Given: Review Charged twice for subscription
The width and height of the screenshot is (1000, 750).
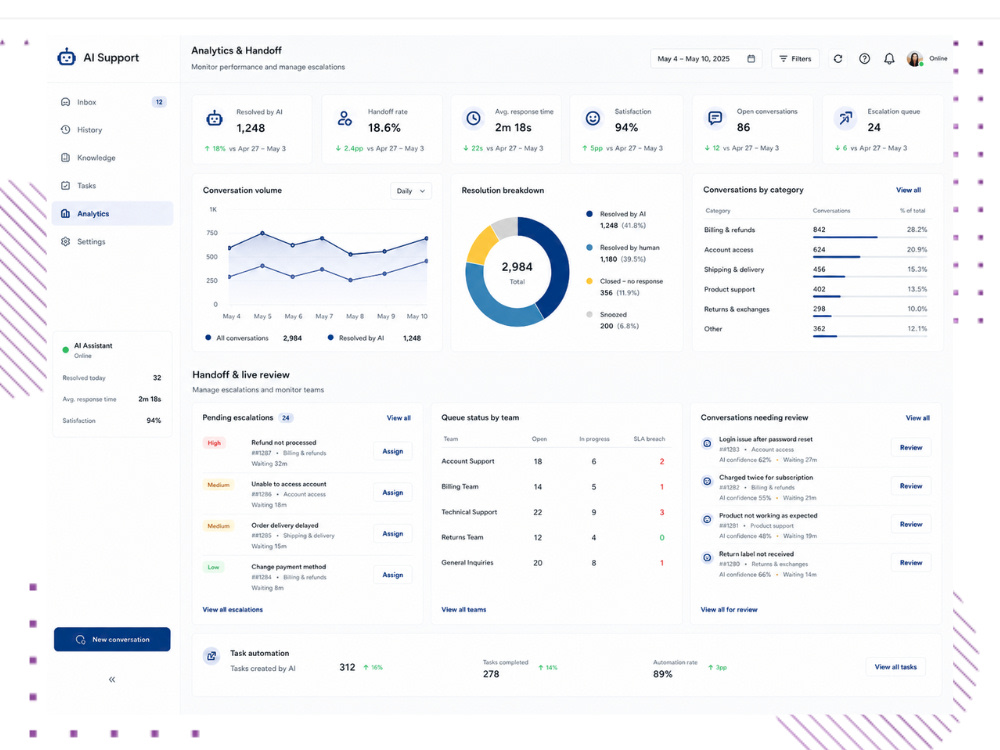Looking at the screenshot, I should 911,486.
